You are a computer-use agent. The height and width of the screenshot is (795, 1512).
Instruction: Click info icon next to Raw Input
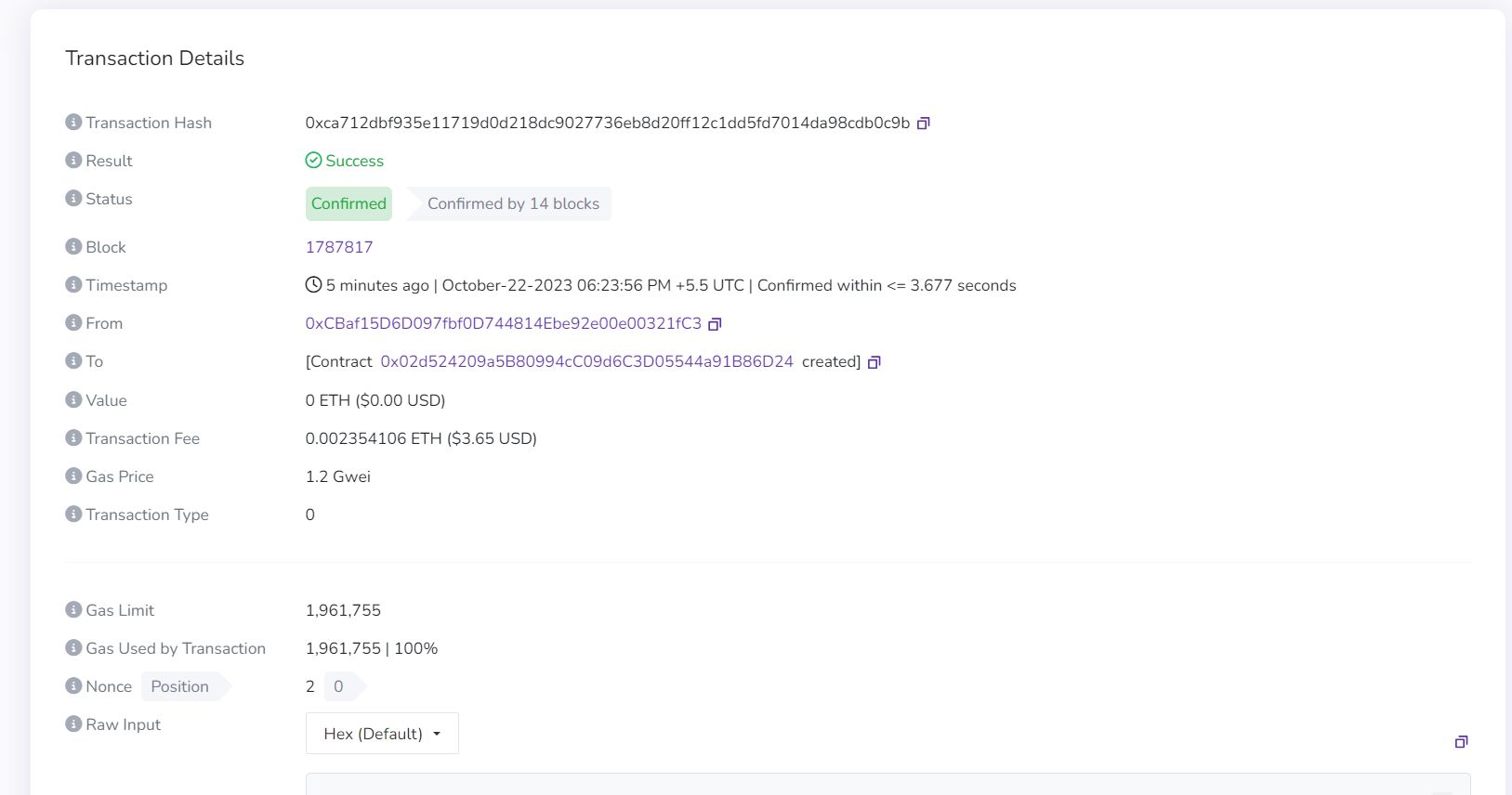[x=73, y=723]
